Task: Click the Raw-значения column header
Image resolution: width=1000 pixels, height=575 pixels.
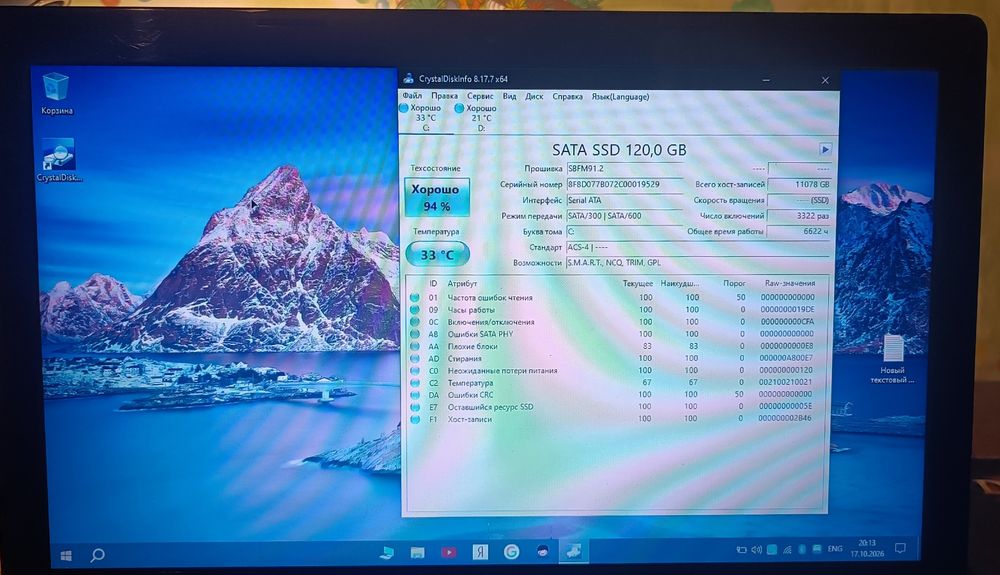Action: 790,283
